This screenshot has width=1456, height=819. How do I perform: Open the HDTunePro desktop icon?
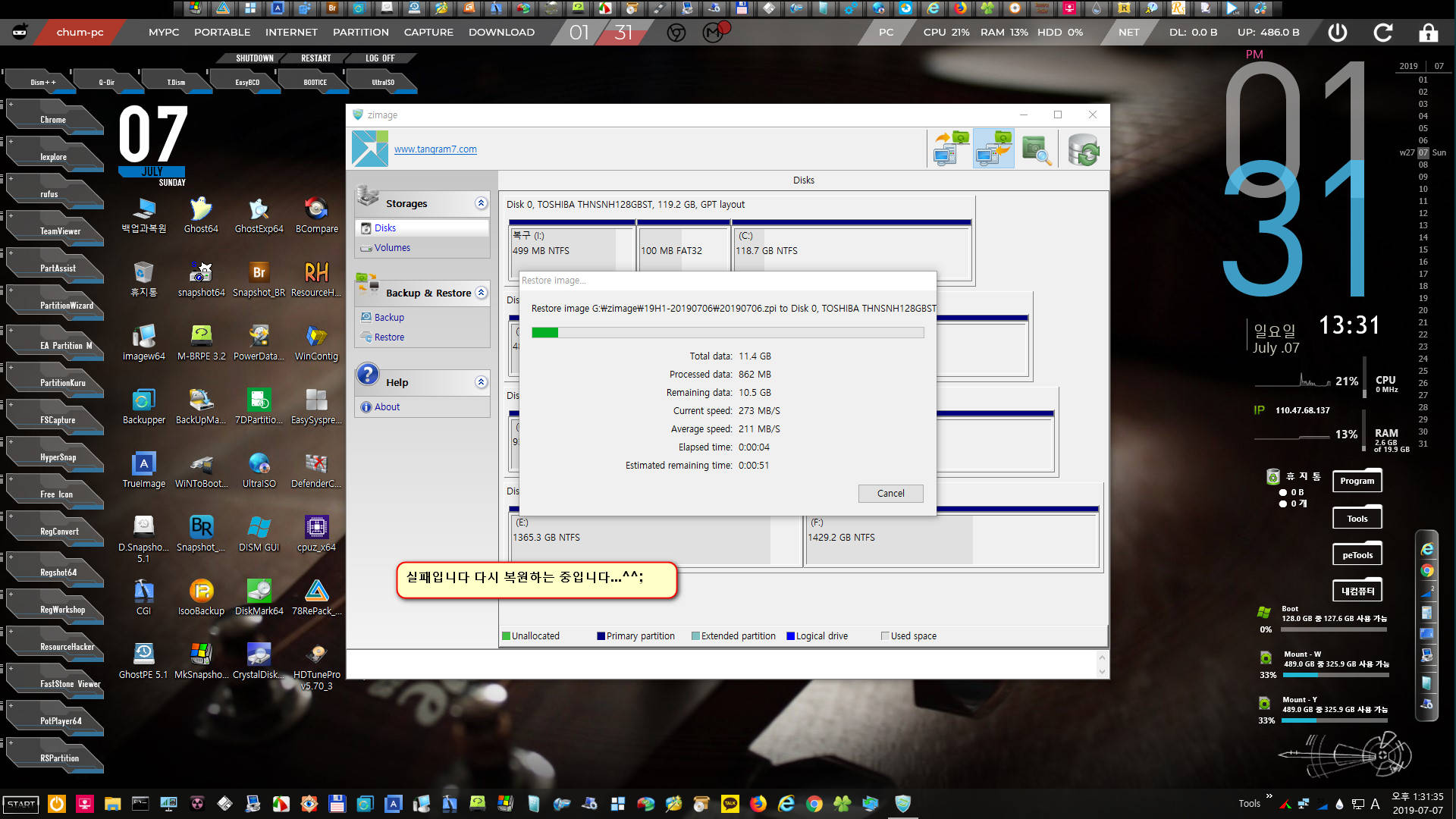click(316, 666)
